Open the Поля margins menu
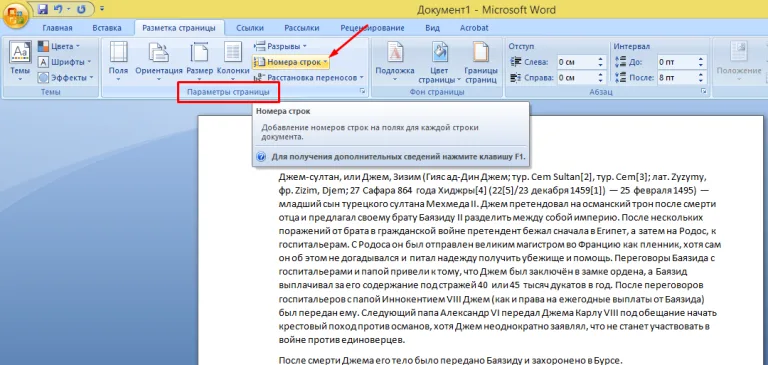Image resolution: width=768 pixels, height=365 pixels. click(118, 62)
